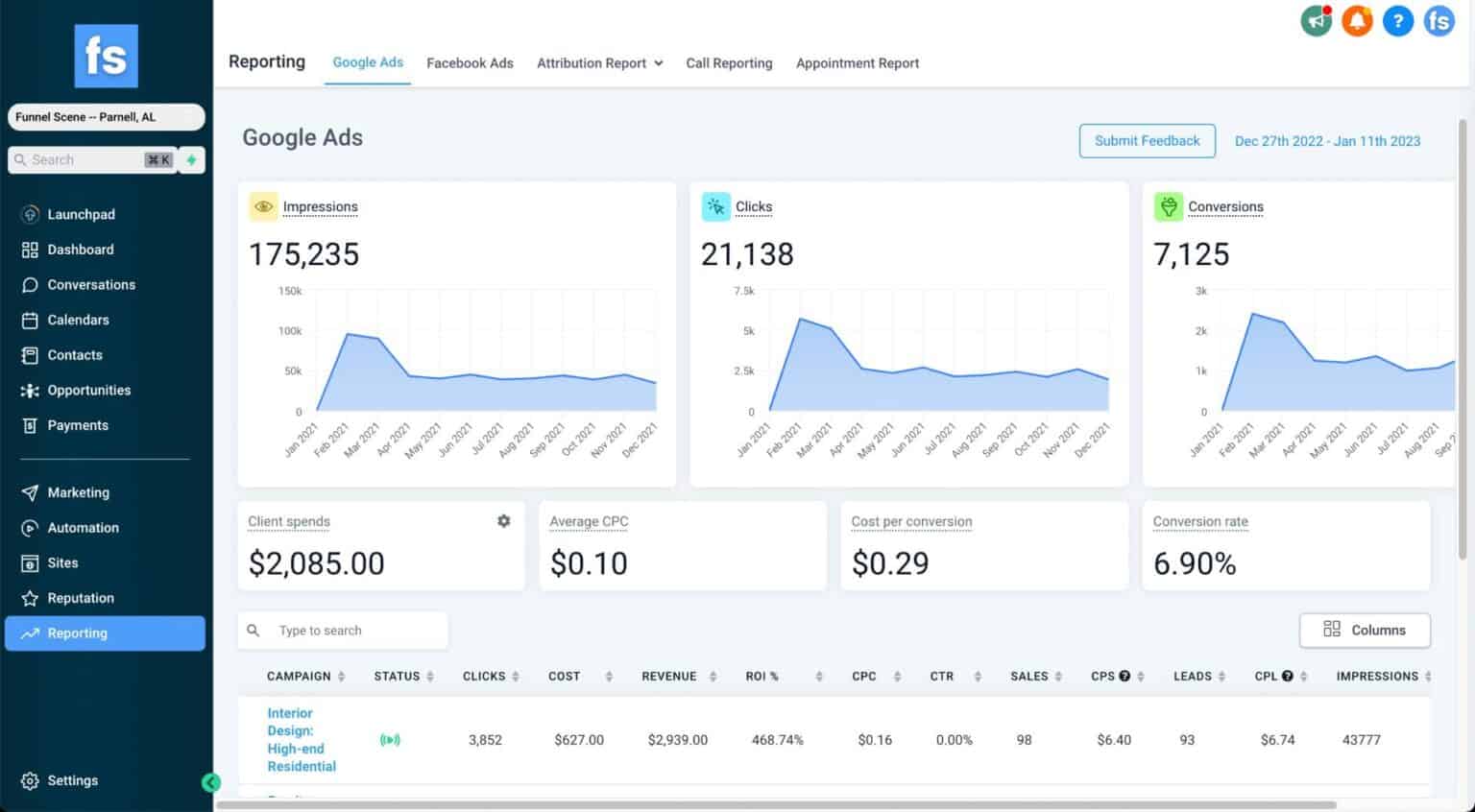This screenshot has height=812, width=1475.
Task: Open the fs profile avatar
Action: tap(1439, 21)
